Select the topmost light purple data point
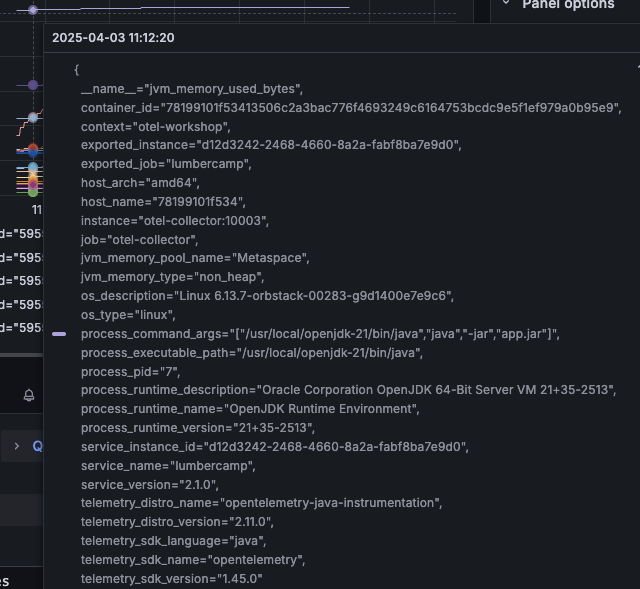Image resolution: width=640 pixels, height=589 pixels. click(x=33, y=10)
